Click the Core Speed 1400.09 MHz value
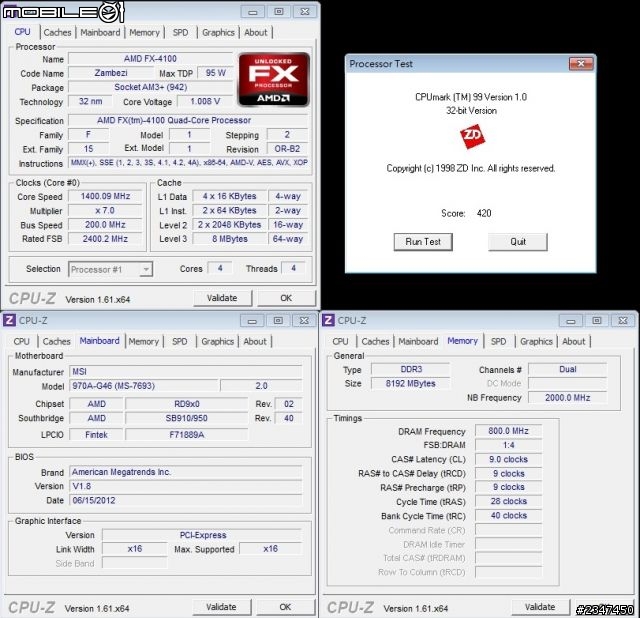The image size is (640, 618). pyautogui.click(x=105, y=196)
